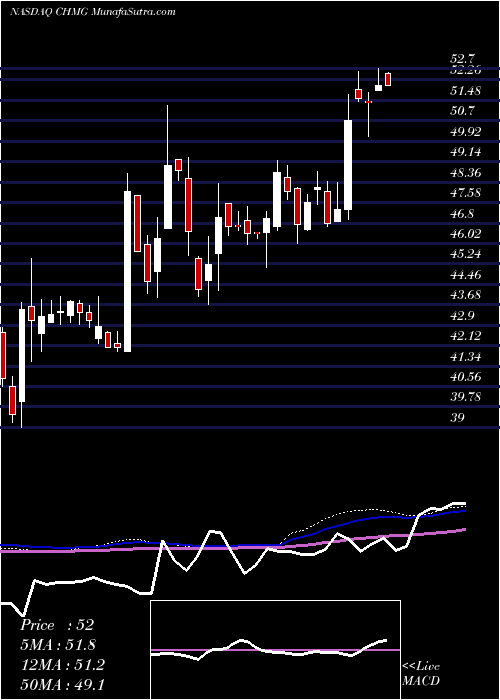Click the 51.48 price axis label
The image size is (500, 700).
[x=466, y=91]
